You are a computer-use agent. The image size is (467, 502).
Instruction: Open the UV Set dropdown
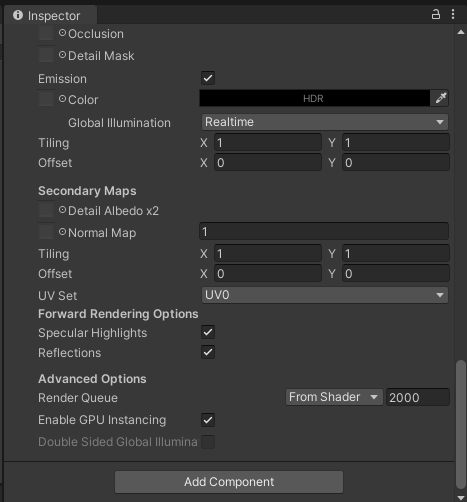[325, 295]
